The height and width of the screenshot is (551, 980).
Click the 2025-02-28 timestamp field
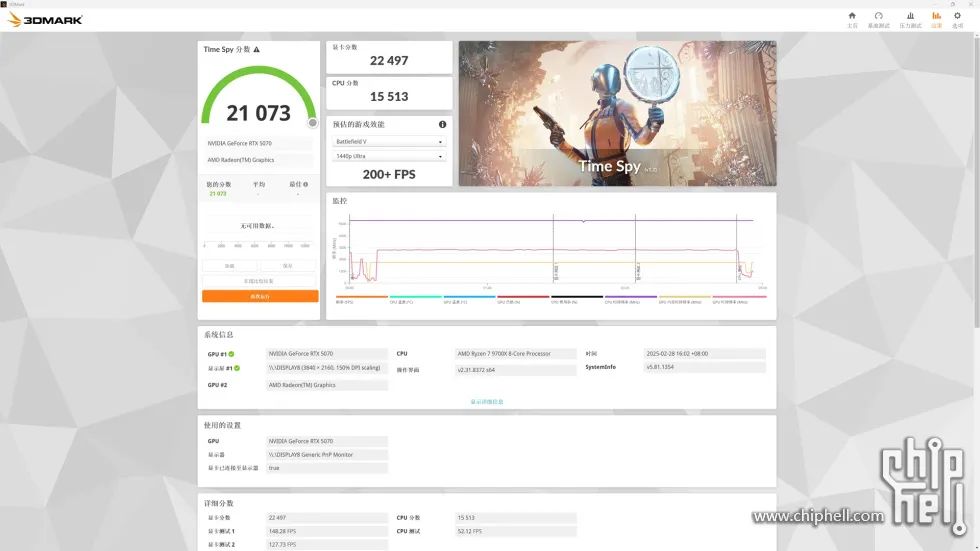704,354
